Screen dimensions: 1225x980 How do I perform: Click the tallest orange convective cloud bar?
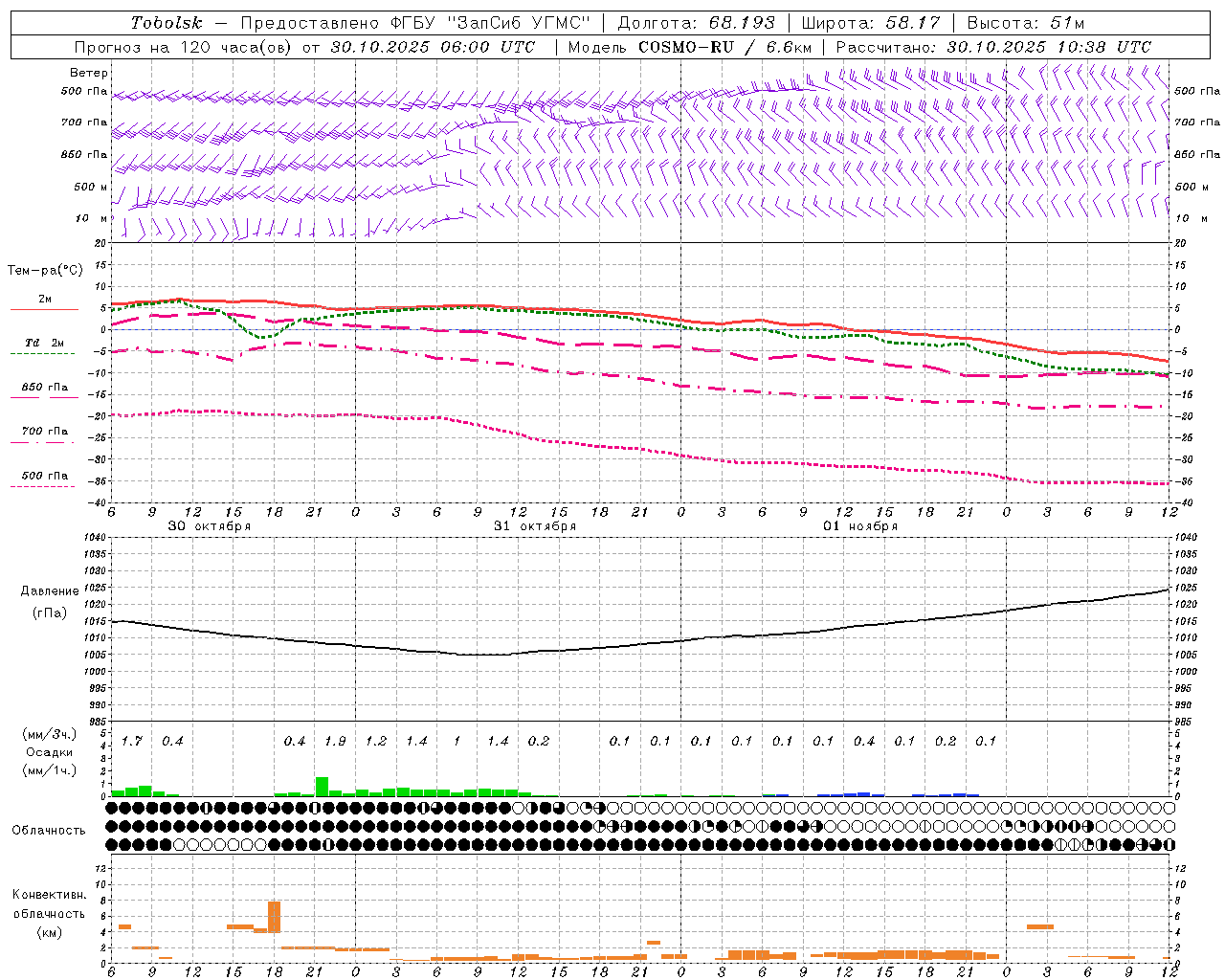pyautogui.click(x=274, y=917)
